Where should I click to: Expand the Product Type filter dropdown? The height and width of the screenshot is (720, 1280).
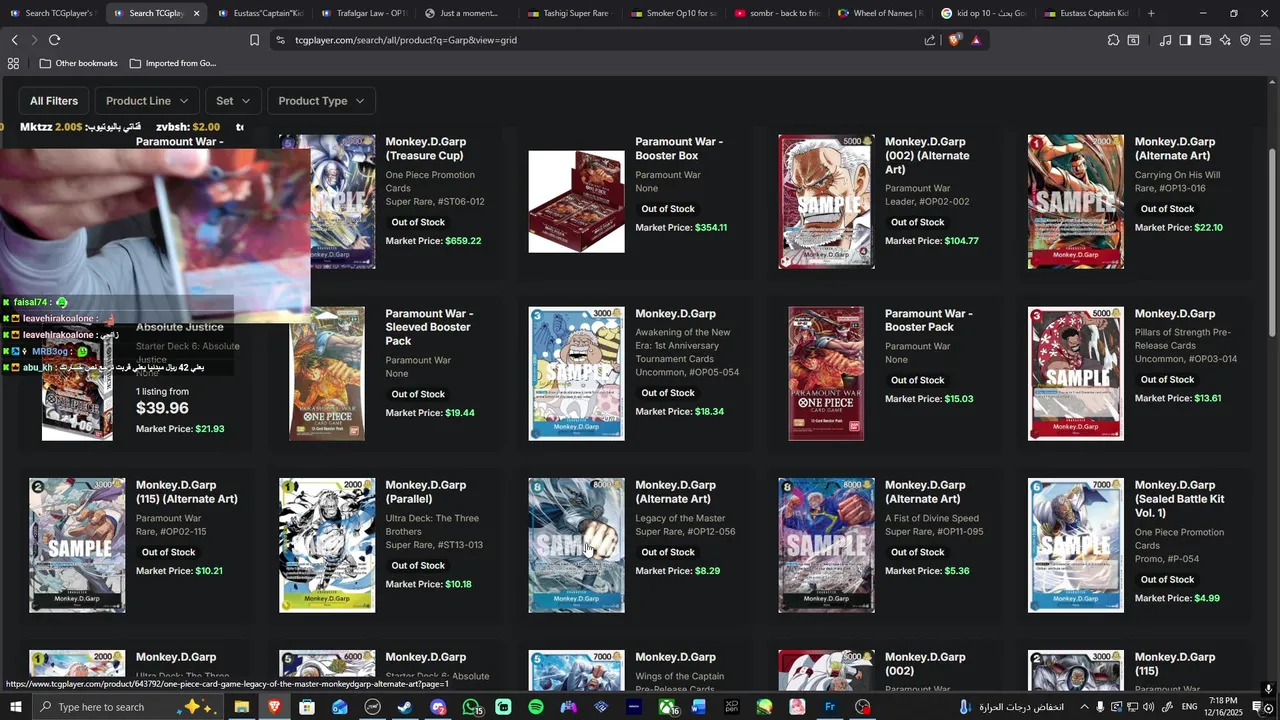[x=322, y=101]
